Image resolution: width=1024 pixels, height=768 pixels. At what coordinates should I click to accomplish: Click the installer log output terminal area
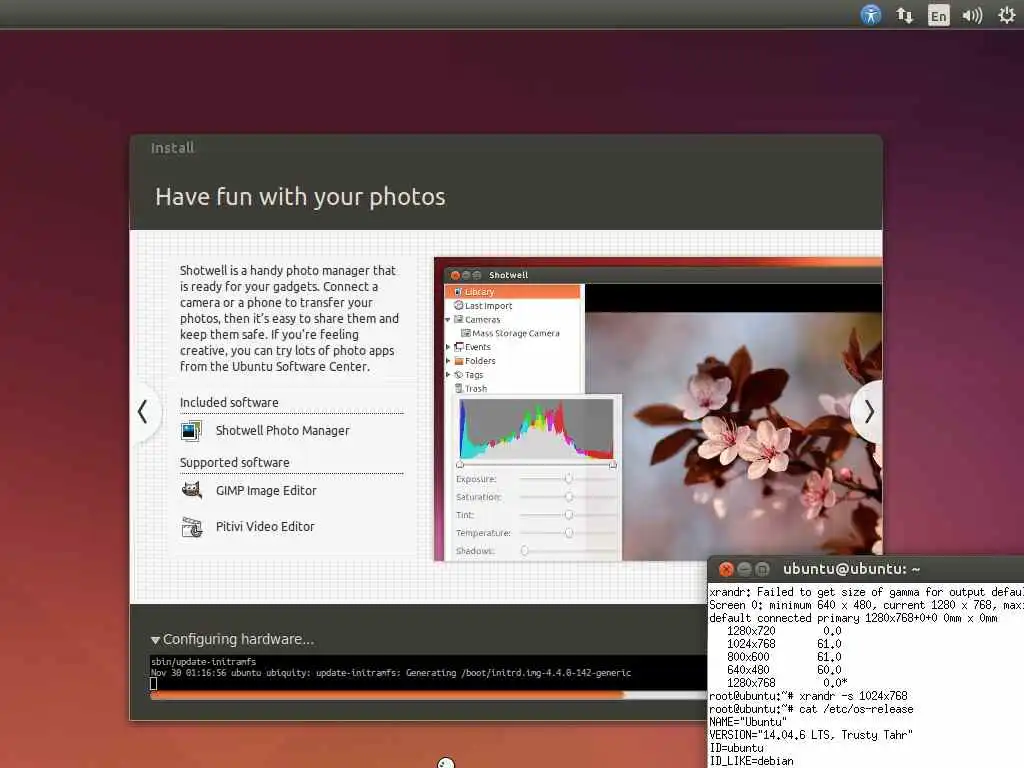point(428,673)
